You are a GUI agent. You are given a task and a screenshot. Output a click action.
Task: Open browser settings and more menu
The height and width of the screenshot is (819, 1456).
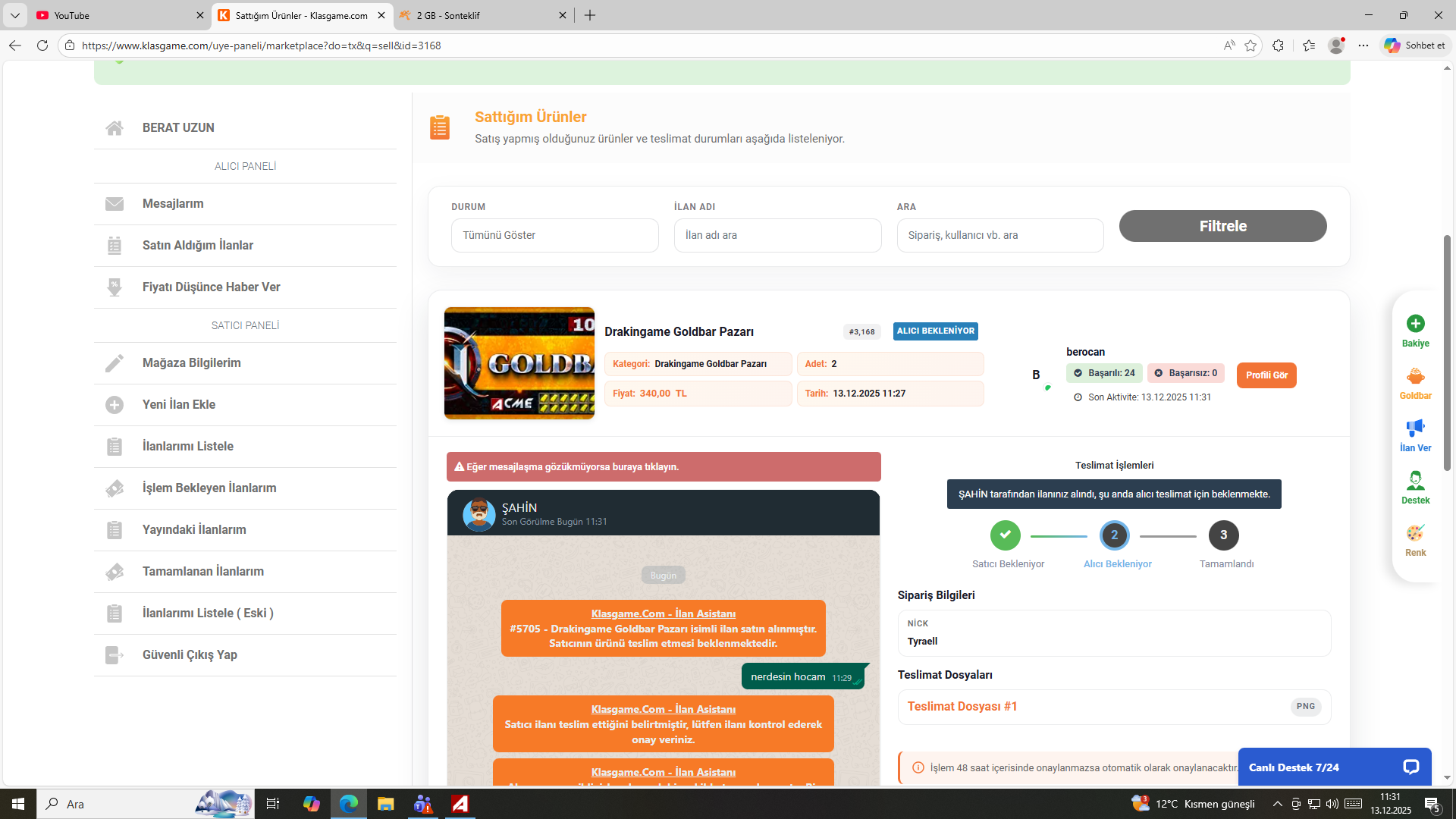[1363, 45]
